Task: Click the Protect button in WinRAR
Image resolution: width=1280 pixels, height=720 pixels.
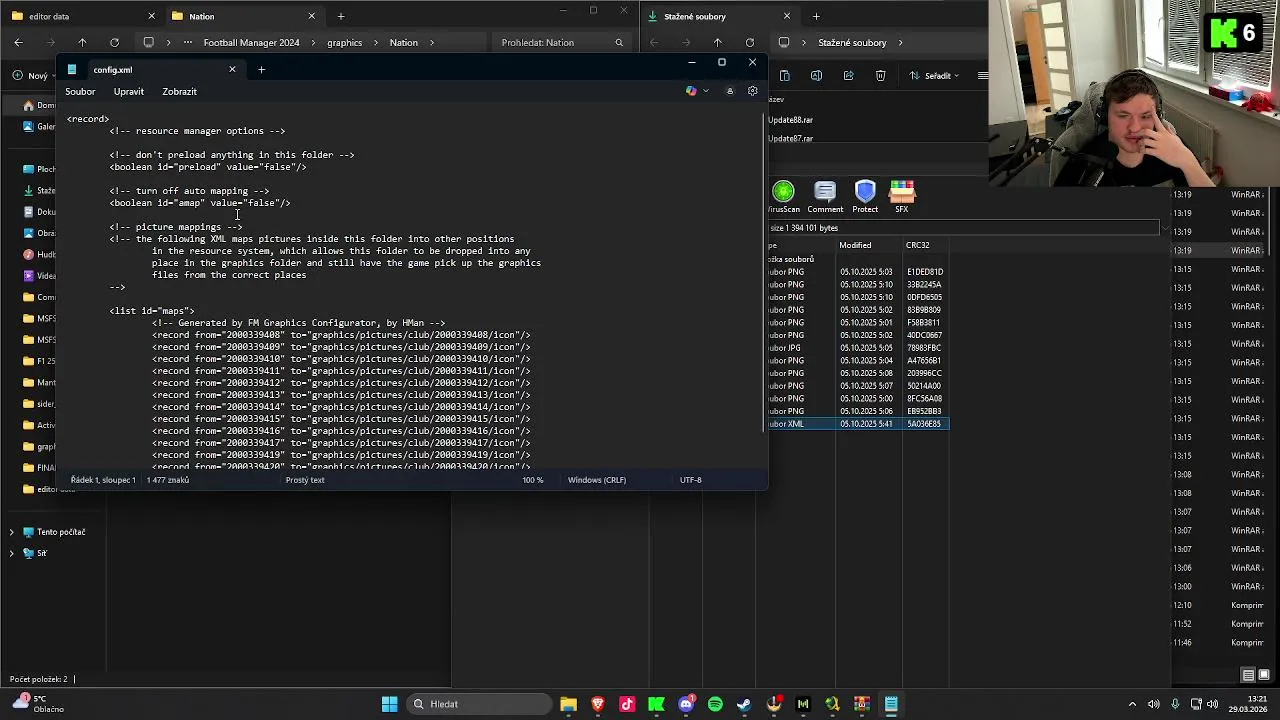Action: pos(865,196)
